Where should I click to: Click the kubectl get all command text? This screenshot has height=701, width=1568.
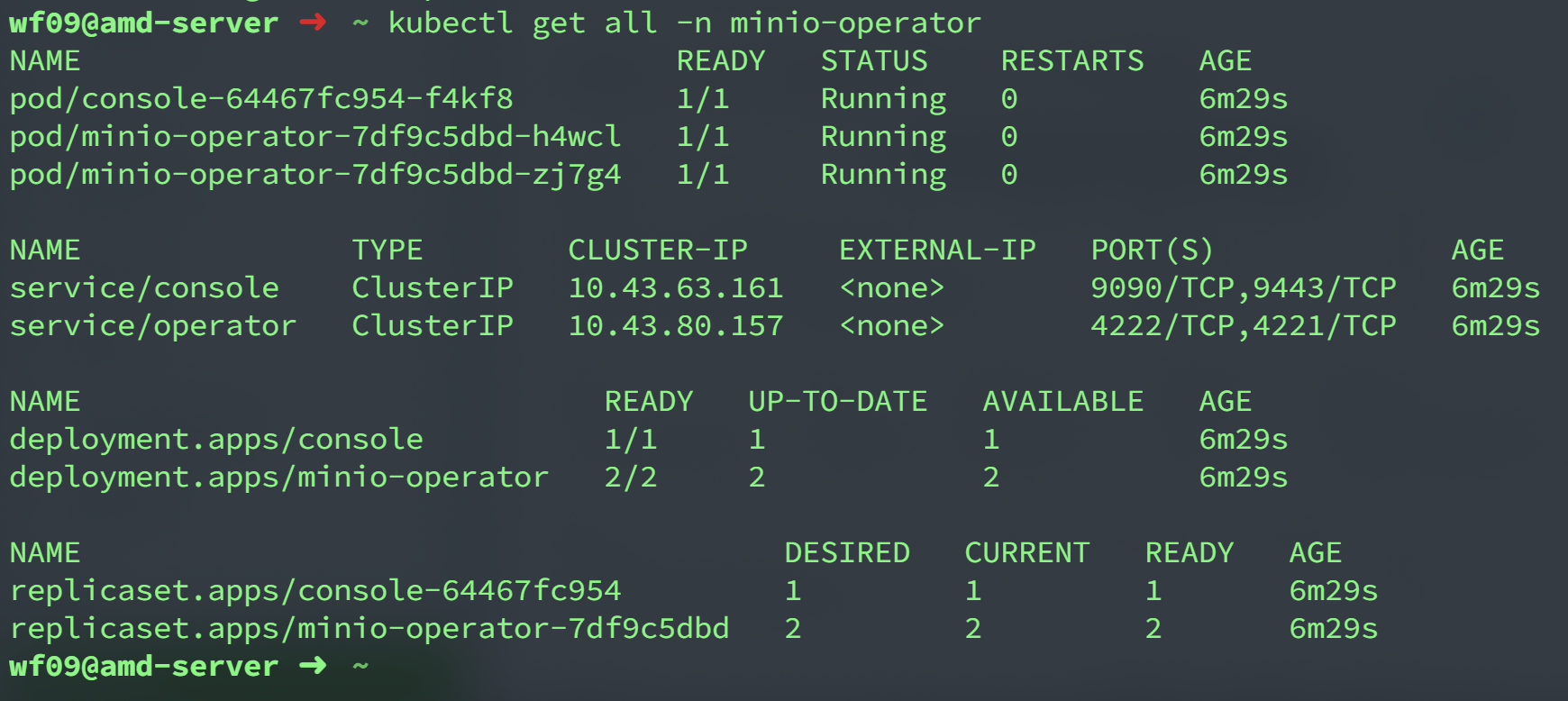[x=684, y=23]
